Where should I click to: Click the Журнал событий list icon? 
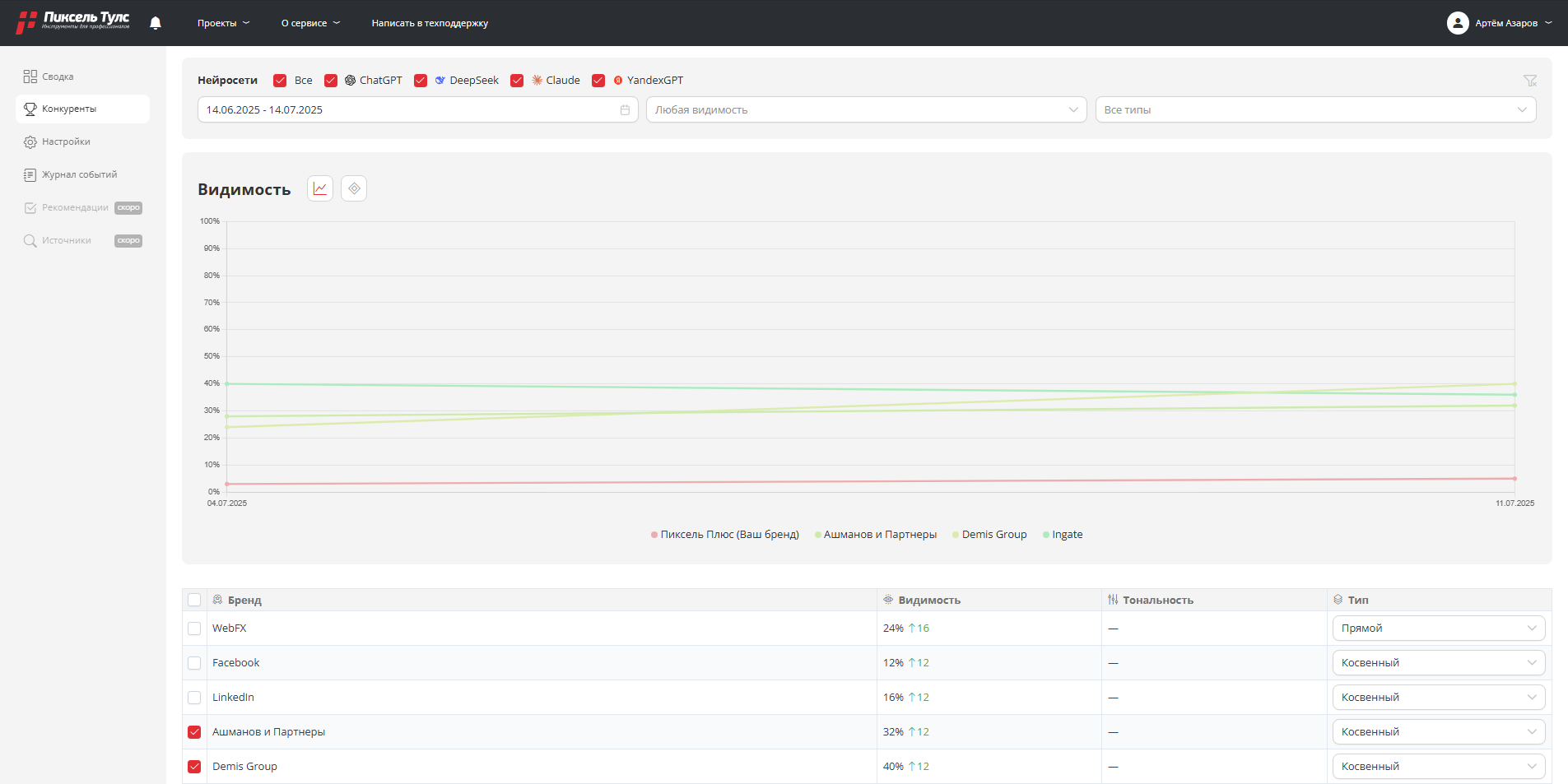point(30,175)
